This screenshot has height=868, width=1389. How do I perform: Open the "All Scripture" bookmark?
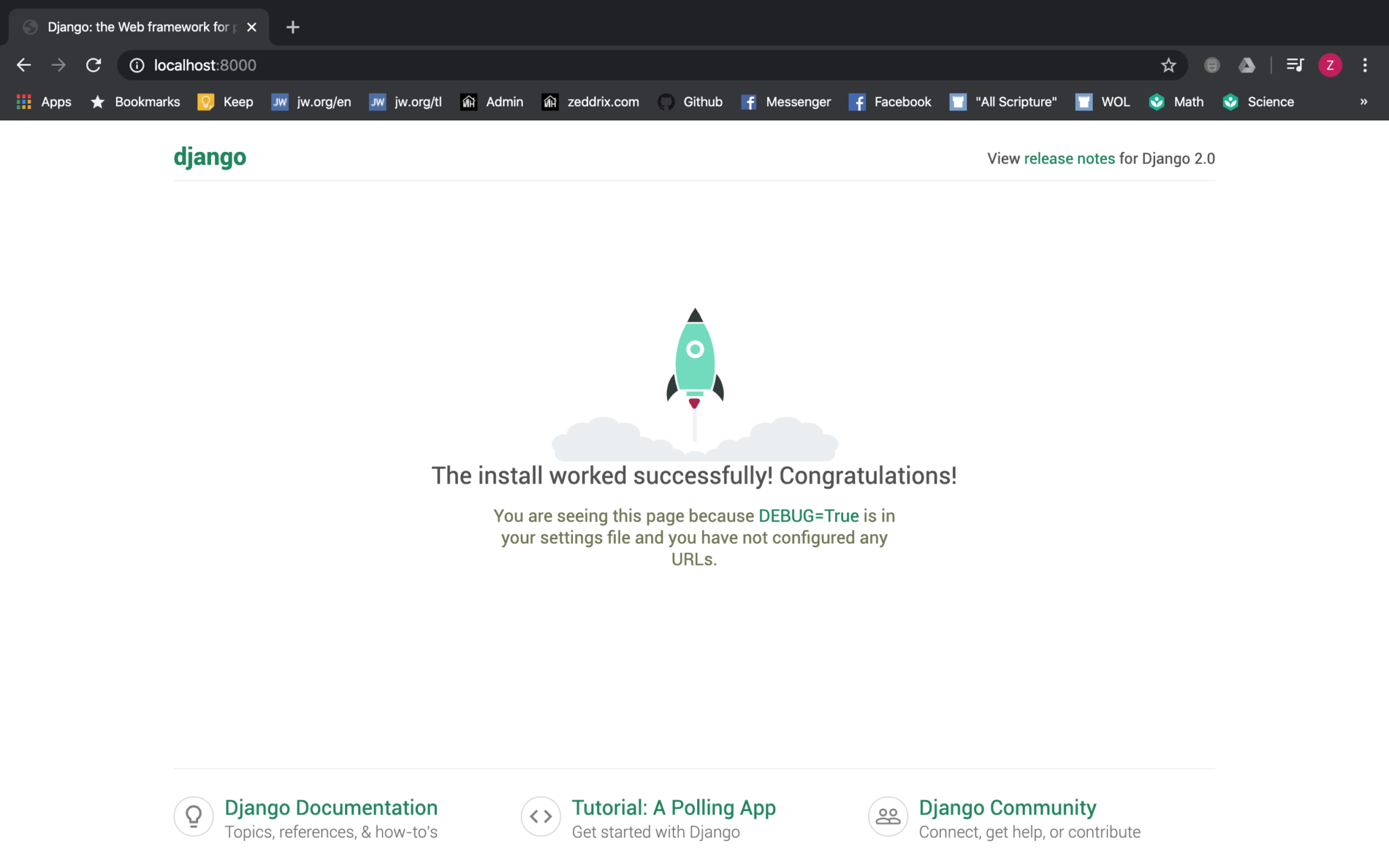pos(1003,102)
